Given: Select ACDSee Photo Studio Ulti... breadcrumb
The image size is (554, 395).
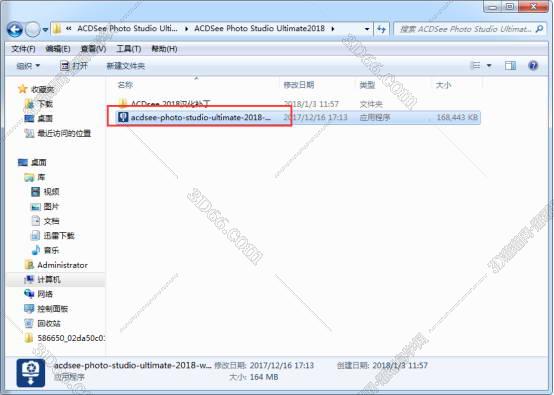Looking at the screenshot, I should 127,29.
